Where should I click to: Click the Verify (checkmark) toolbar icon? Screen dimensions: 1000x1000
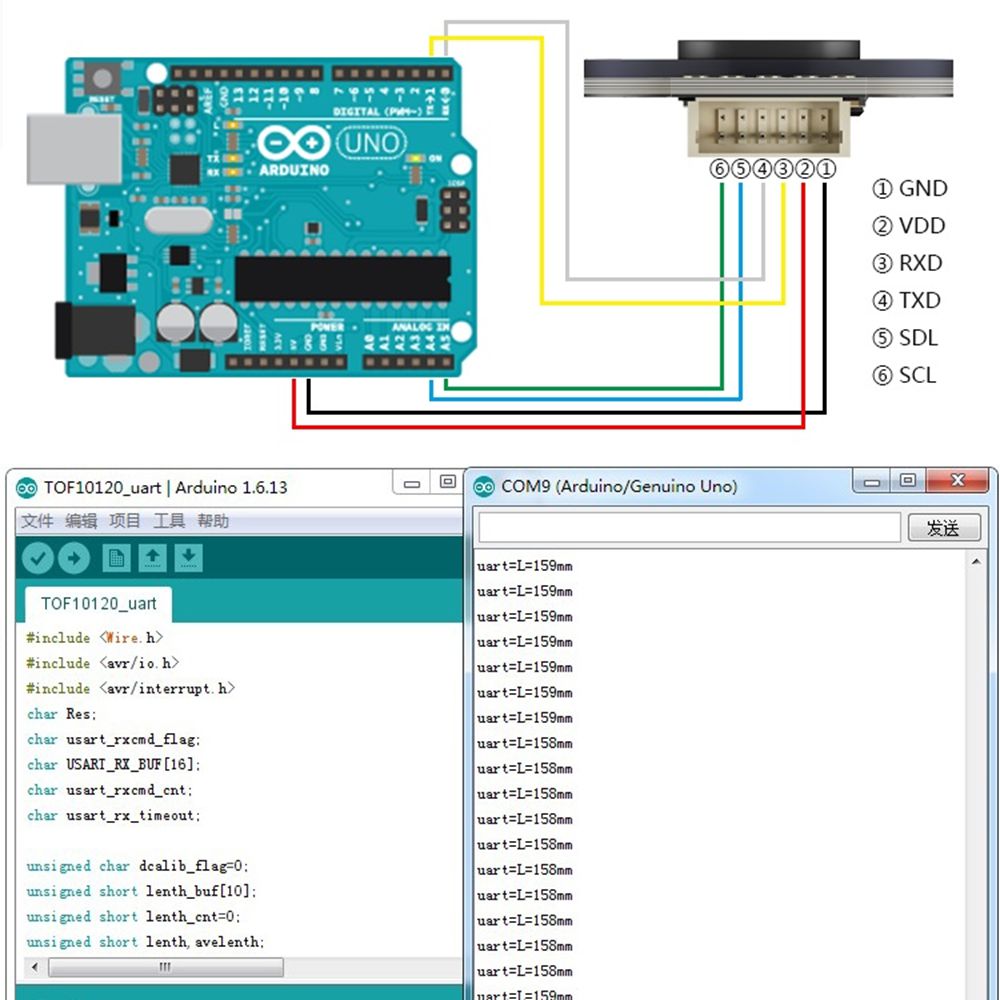coord(38,557)
